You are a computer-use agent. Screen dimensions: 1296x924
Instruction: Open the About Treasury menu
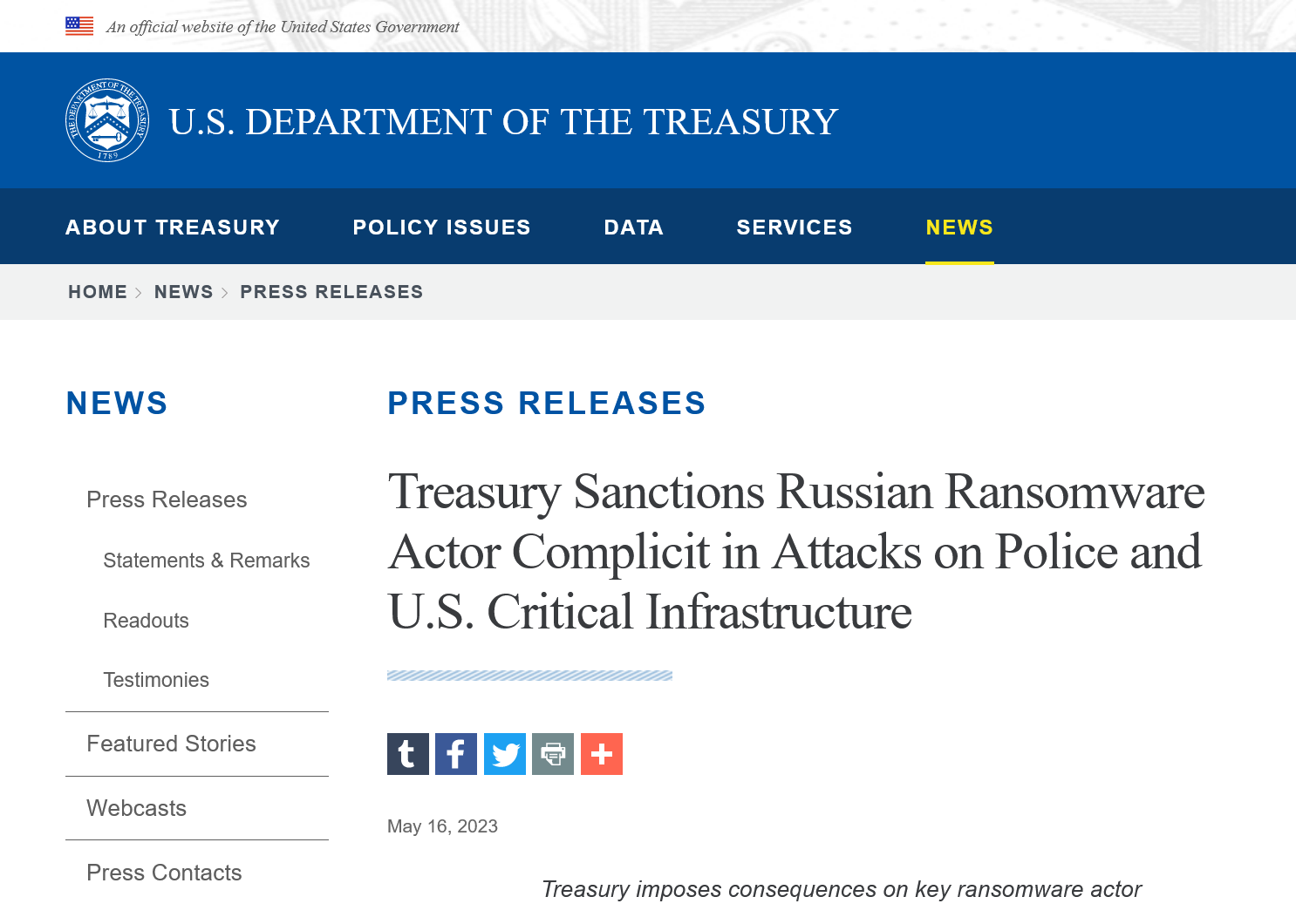(173, 228)
